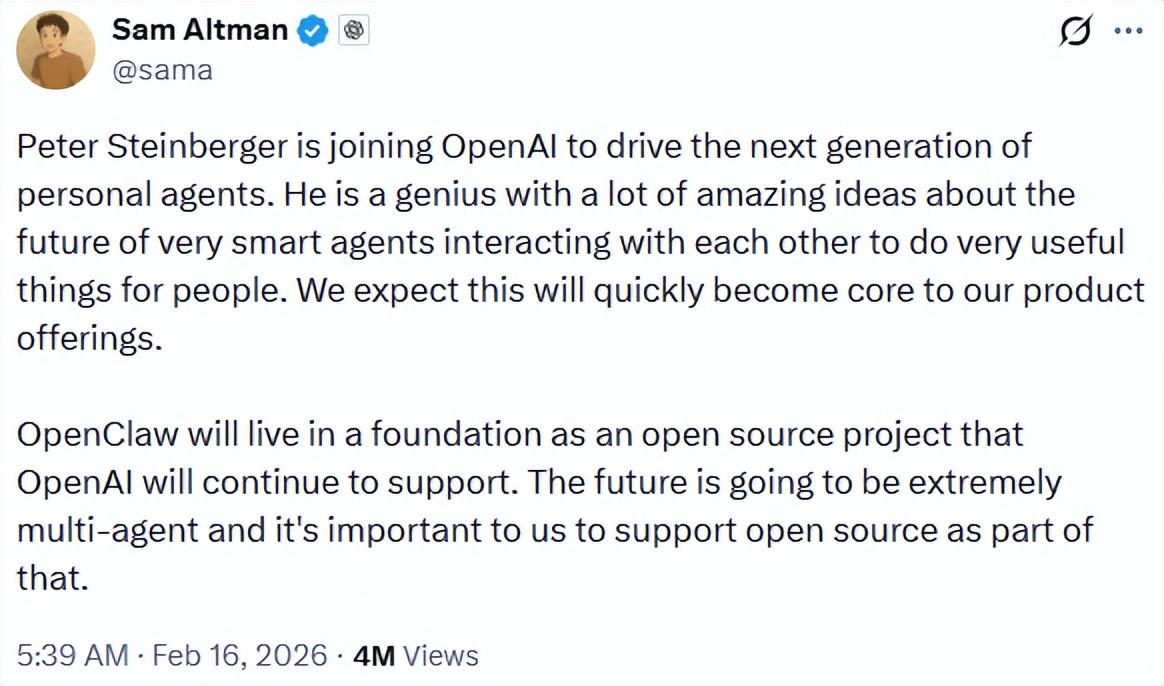Click the word "offerings." ending first paragraph
The image size is (1164, 686).
click(x=88, y=339)
